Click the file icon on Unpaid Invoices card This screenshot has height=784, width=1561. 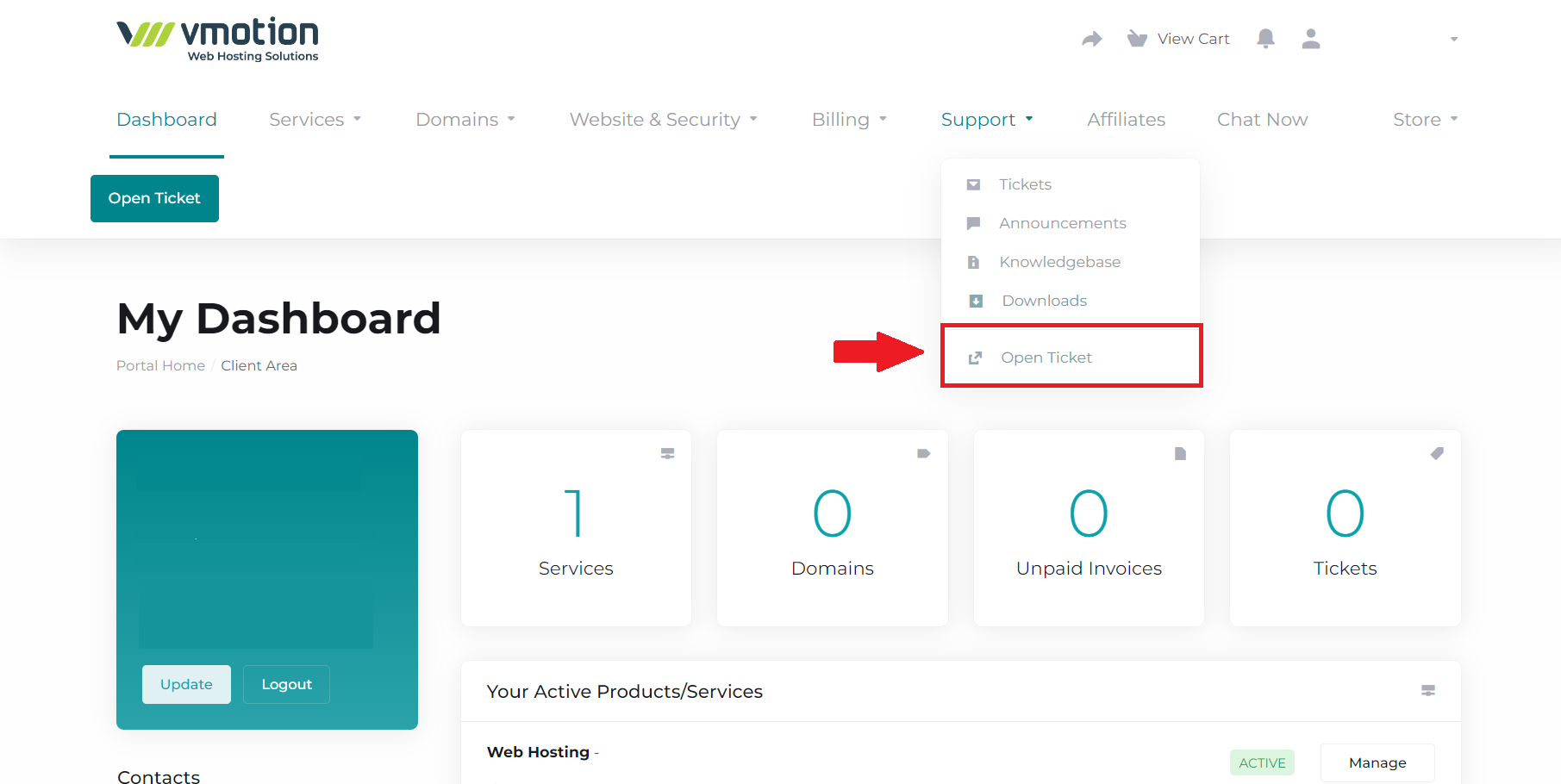(x=1180, y=453)
